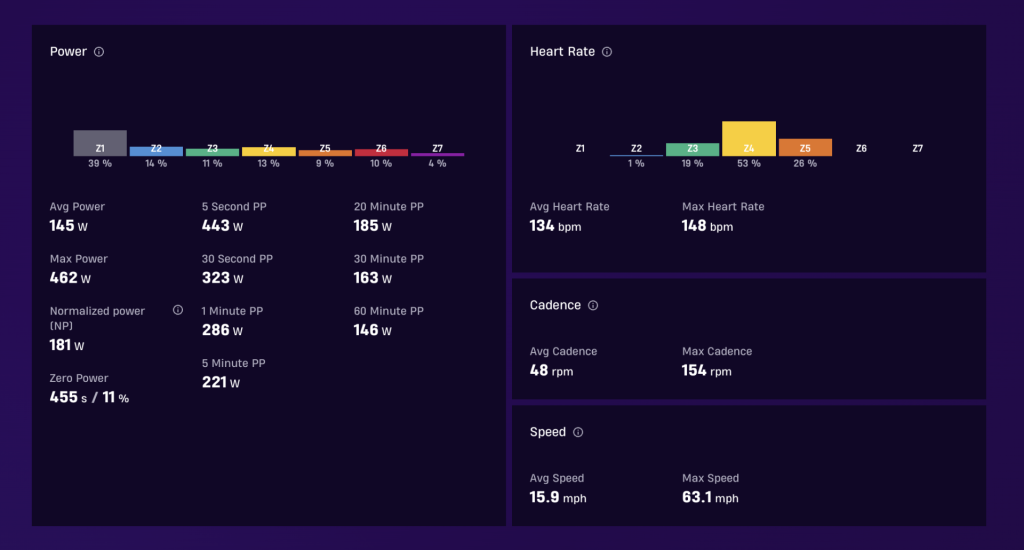Click the Normalized power info icon

(178, 310)
